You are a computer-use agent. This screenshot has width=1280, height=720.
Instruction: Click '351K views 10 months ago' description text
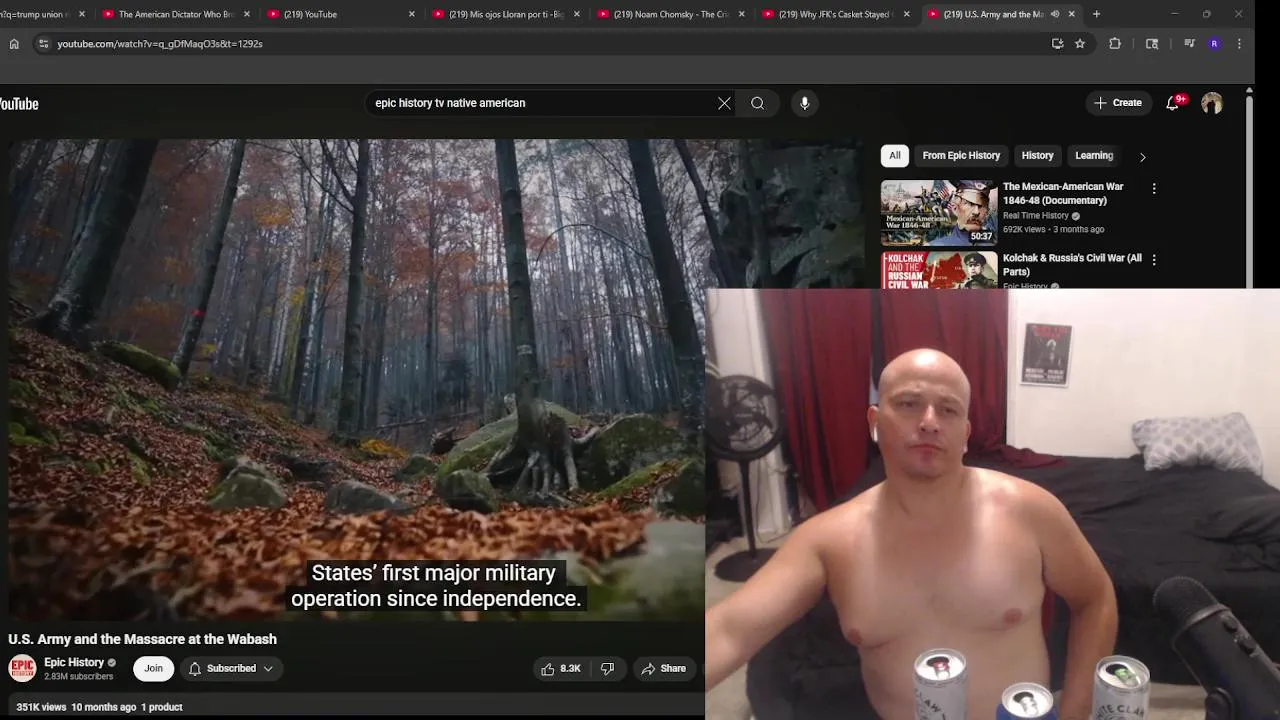[76, 707]
